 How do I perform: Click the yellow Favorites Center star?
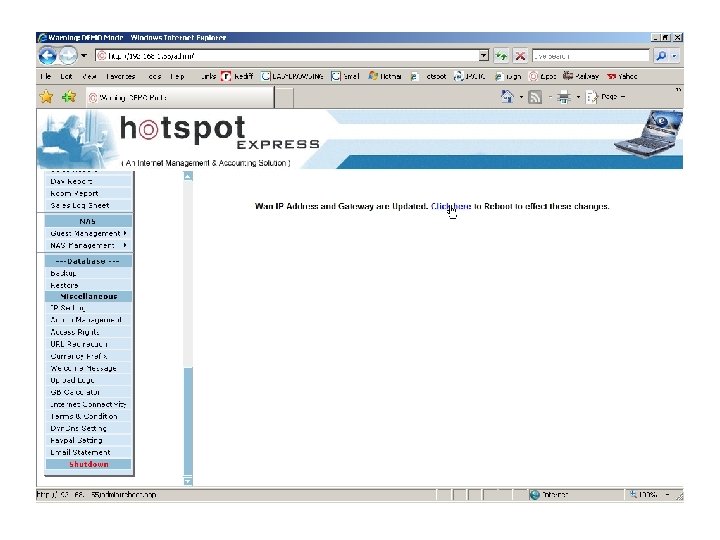pos(46,96)
